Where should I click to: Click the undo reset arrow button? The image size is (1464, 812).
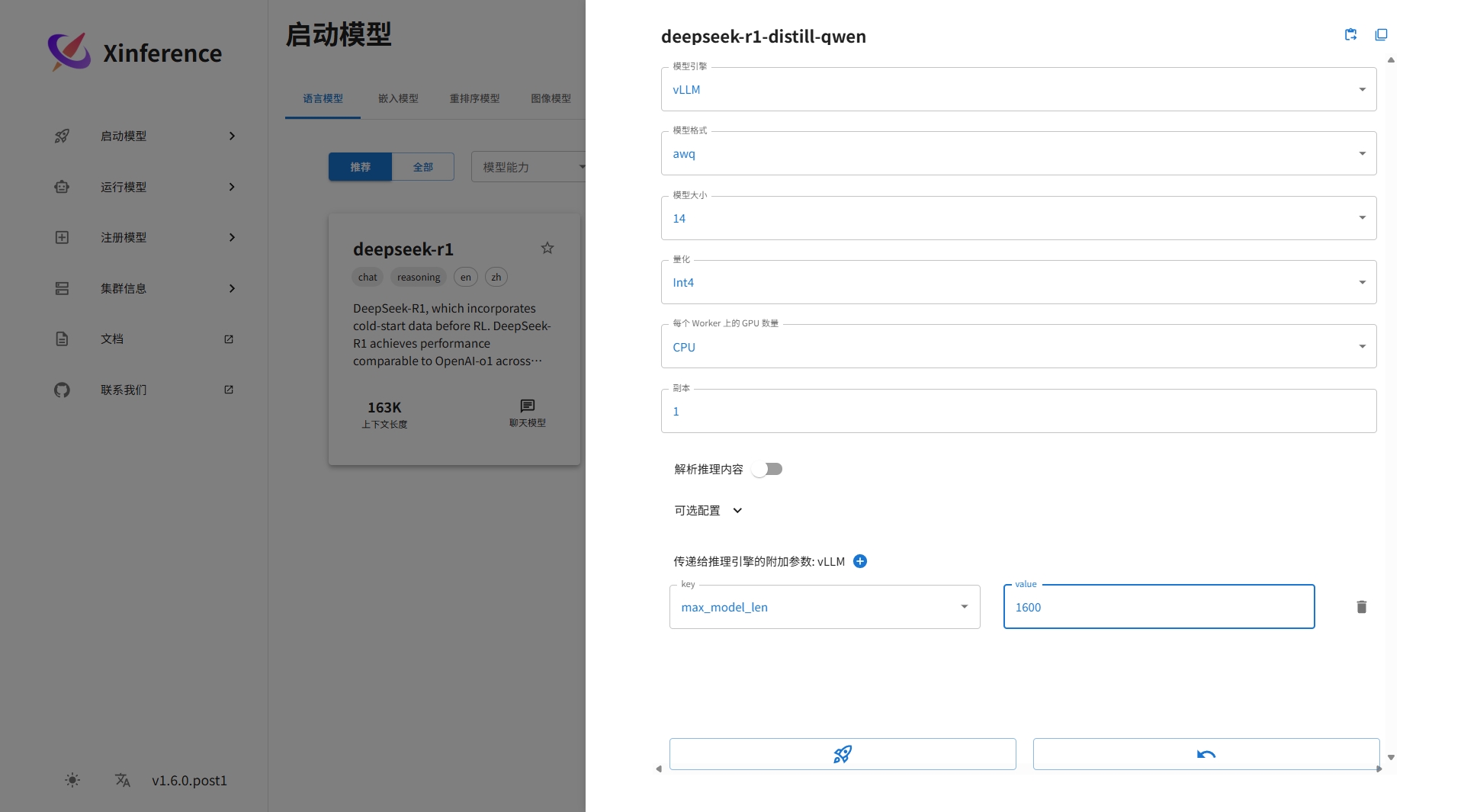point(1206,754)
